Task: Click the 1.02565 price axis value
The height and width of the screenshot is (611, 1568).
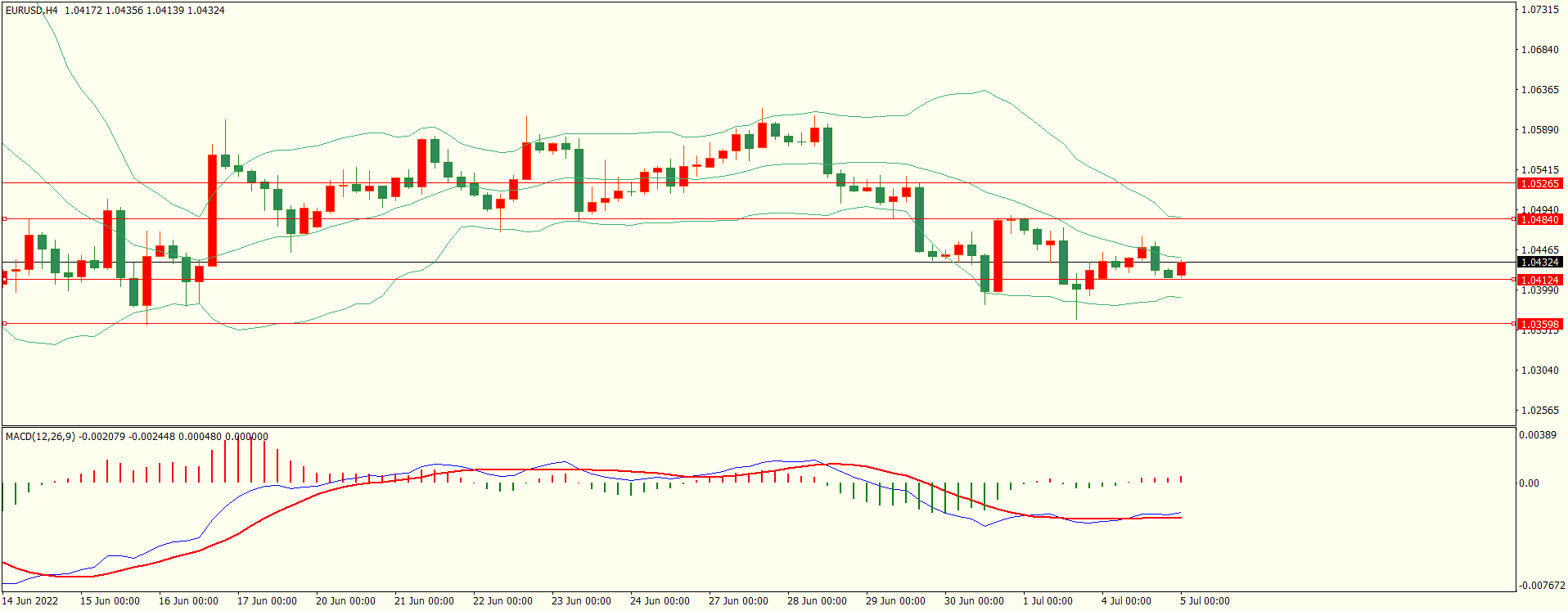Action: point(1539,411)
